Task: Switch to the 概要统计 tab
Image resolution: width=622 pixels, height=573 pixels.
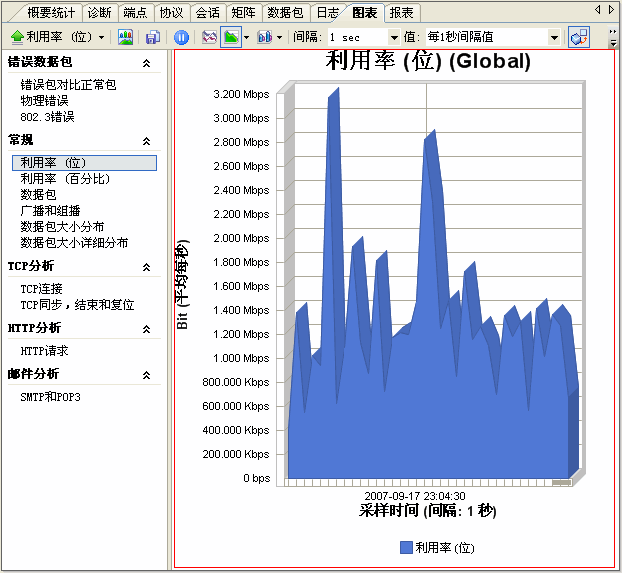Action: [x=51, y=13]
